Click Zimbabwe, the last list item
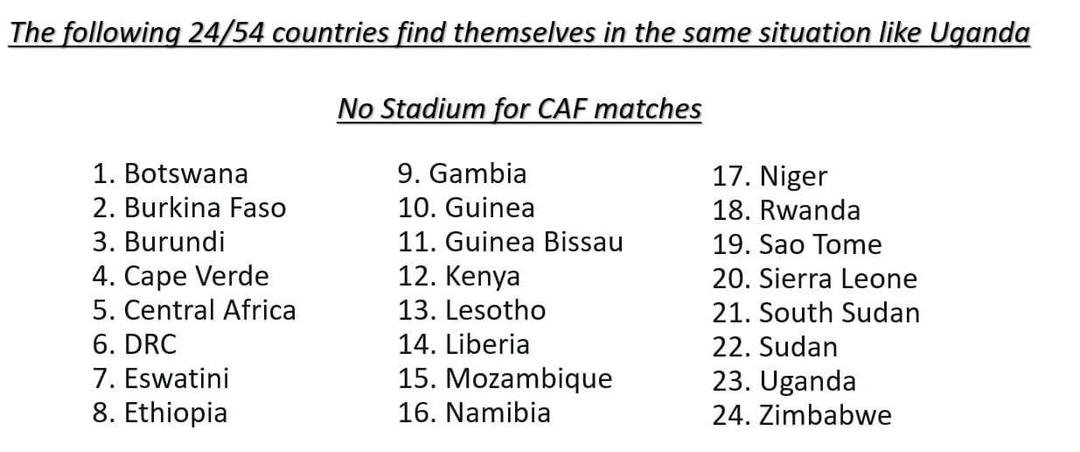This screenshot has width=1080, height=452. 802,416
